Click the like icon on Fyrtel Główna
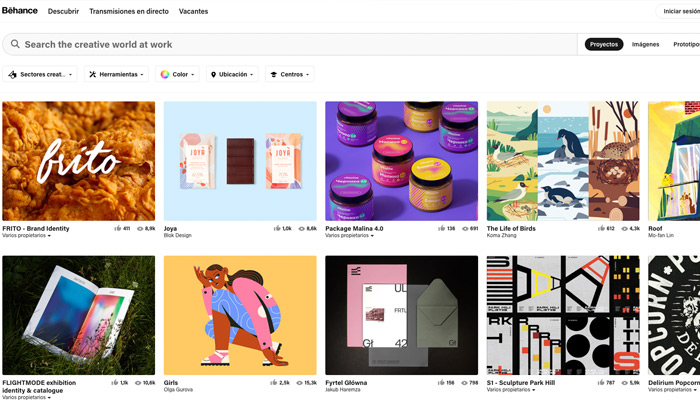Screen dimensions: 700x400 tap(442, 383)
